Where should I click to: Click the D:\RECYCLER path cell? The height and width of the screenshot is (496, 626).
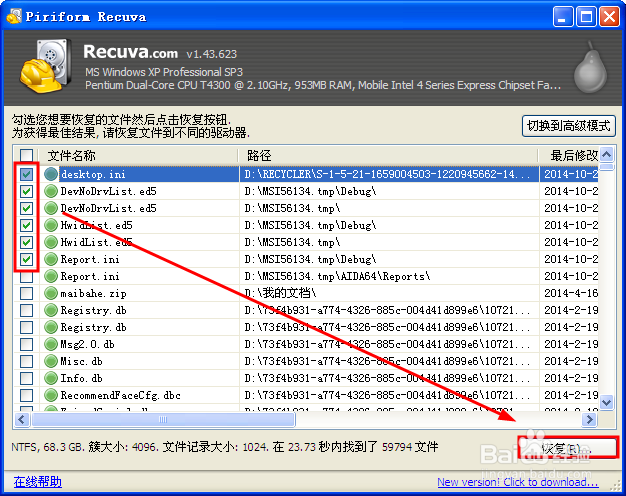(387, 175)
